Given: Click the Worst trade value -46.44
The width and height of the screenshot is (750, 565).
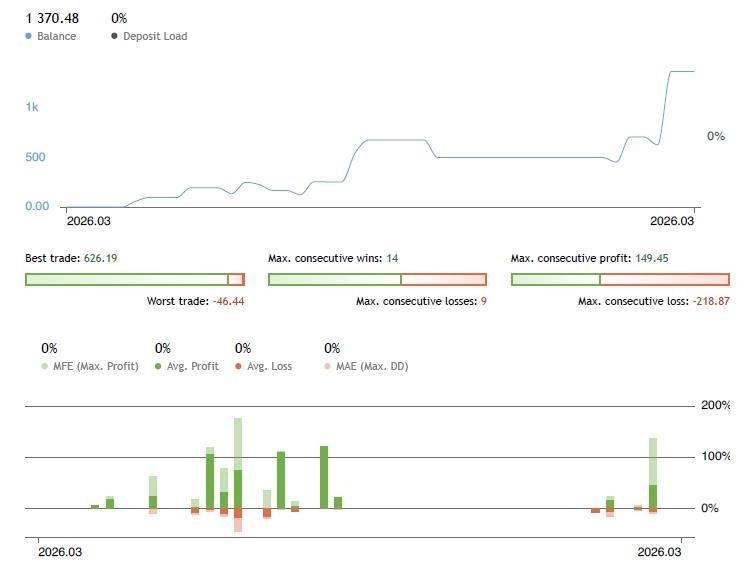Looking at the screenshot, I should point(228,301).
